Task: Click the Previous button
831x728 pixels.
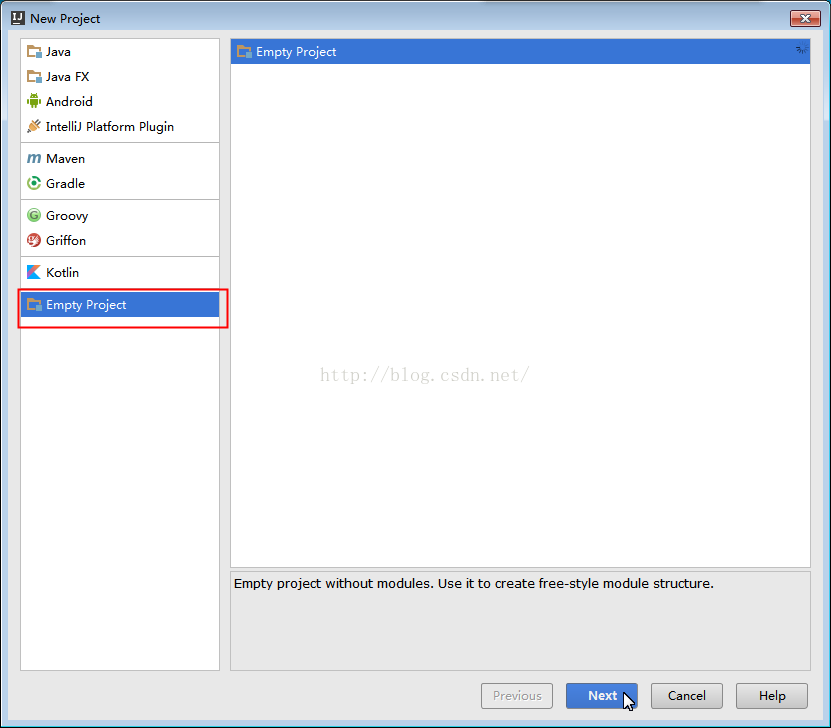Action: click(517, 695)
